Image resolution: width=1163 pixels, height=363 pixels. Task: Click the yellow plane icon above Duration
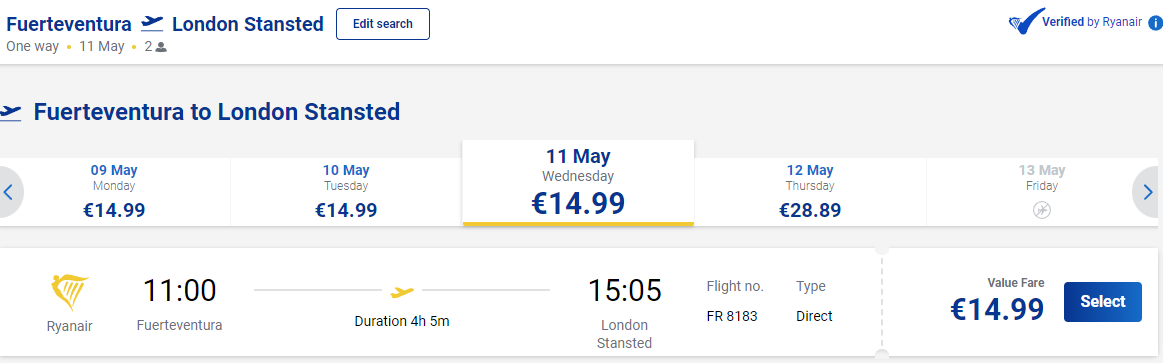(402, 291)
